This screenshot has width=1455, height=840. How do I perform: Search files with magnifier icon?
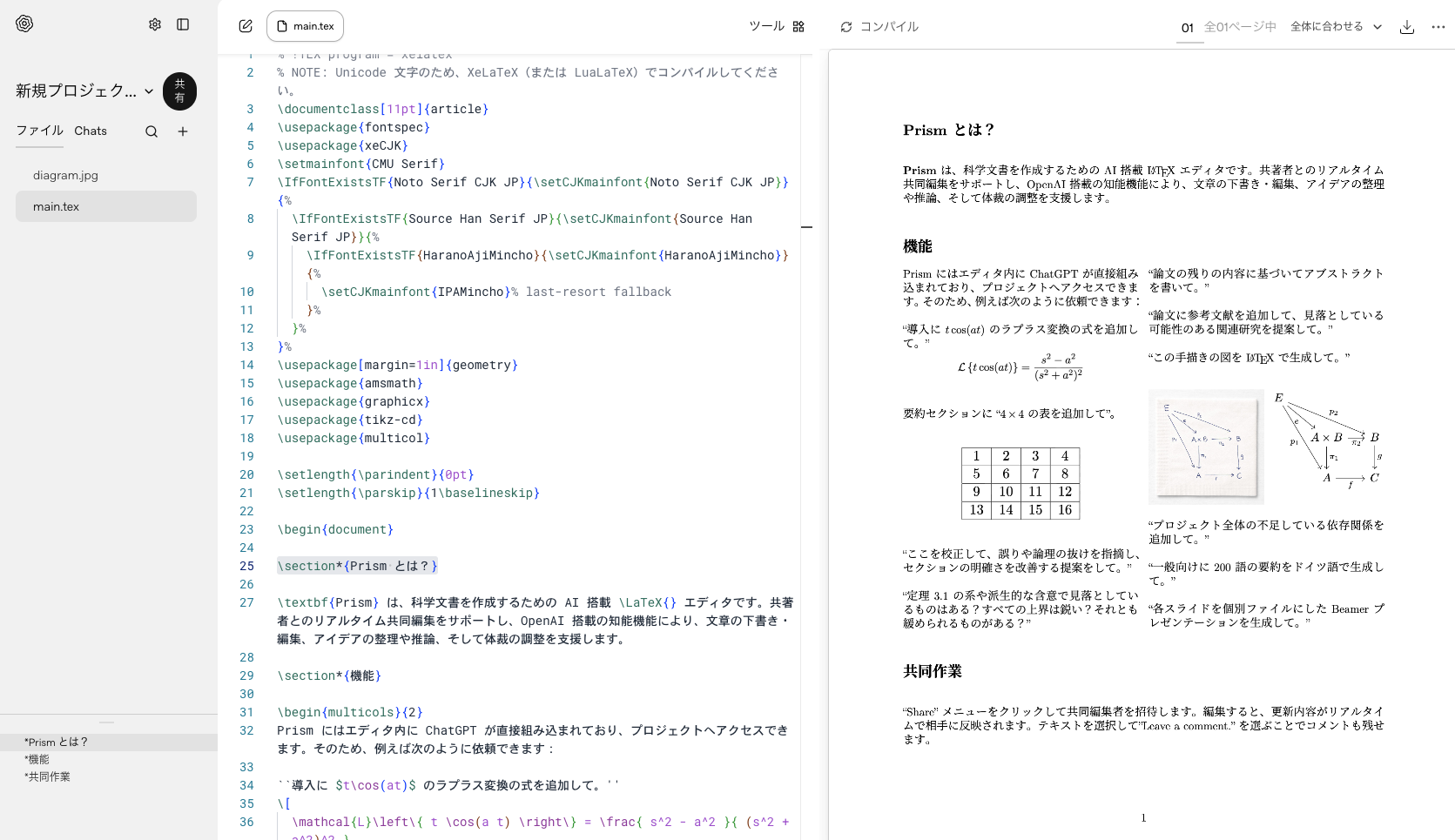pos(152,131)
